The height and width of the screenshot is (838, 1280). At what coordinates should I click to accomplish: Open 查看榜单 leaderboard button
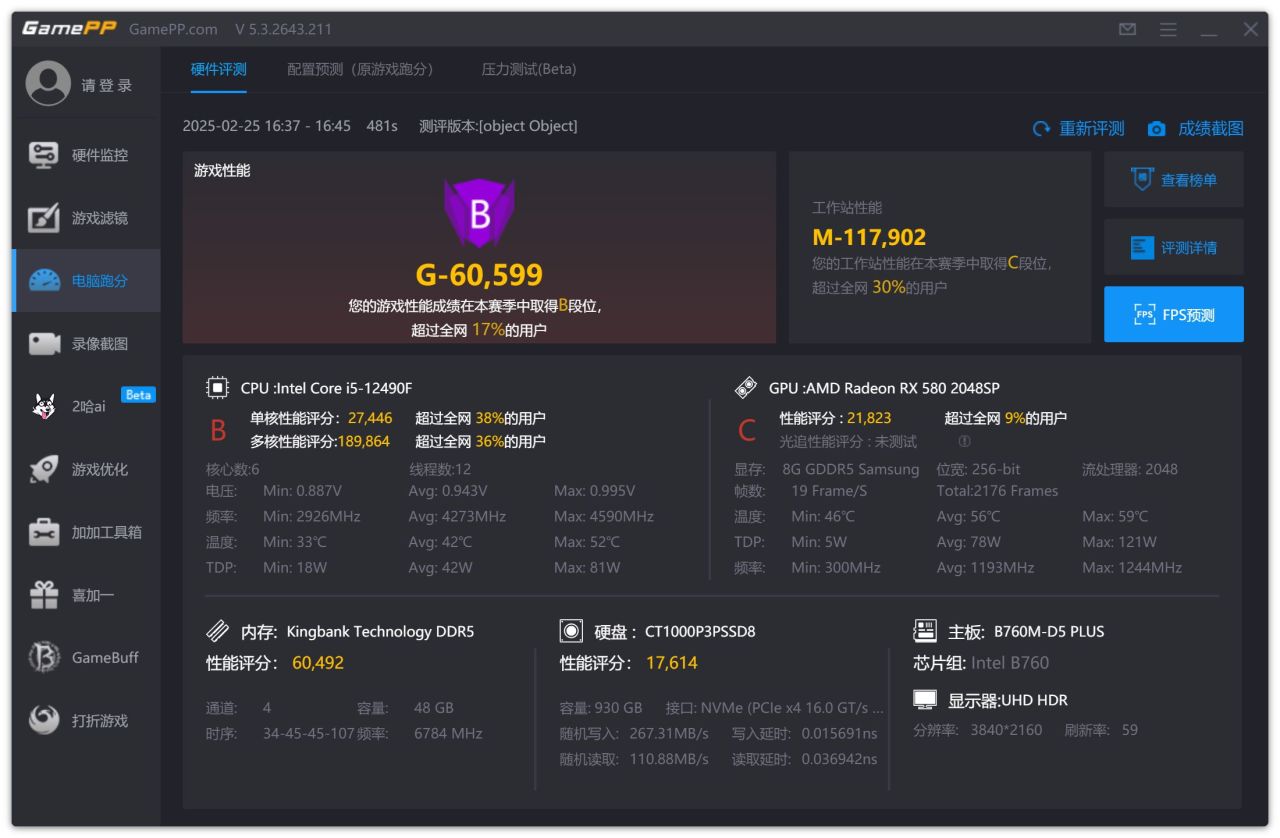coord(1174,180)
